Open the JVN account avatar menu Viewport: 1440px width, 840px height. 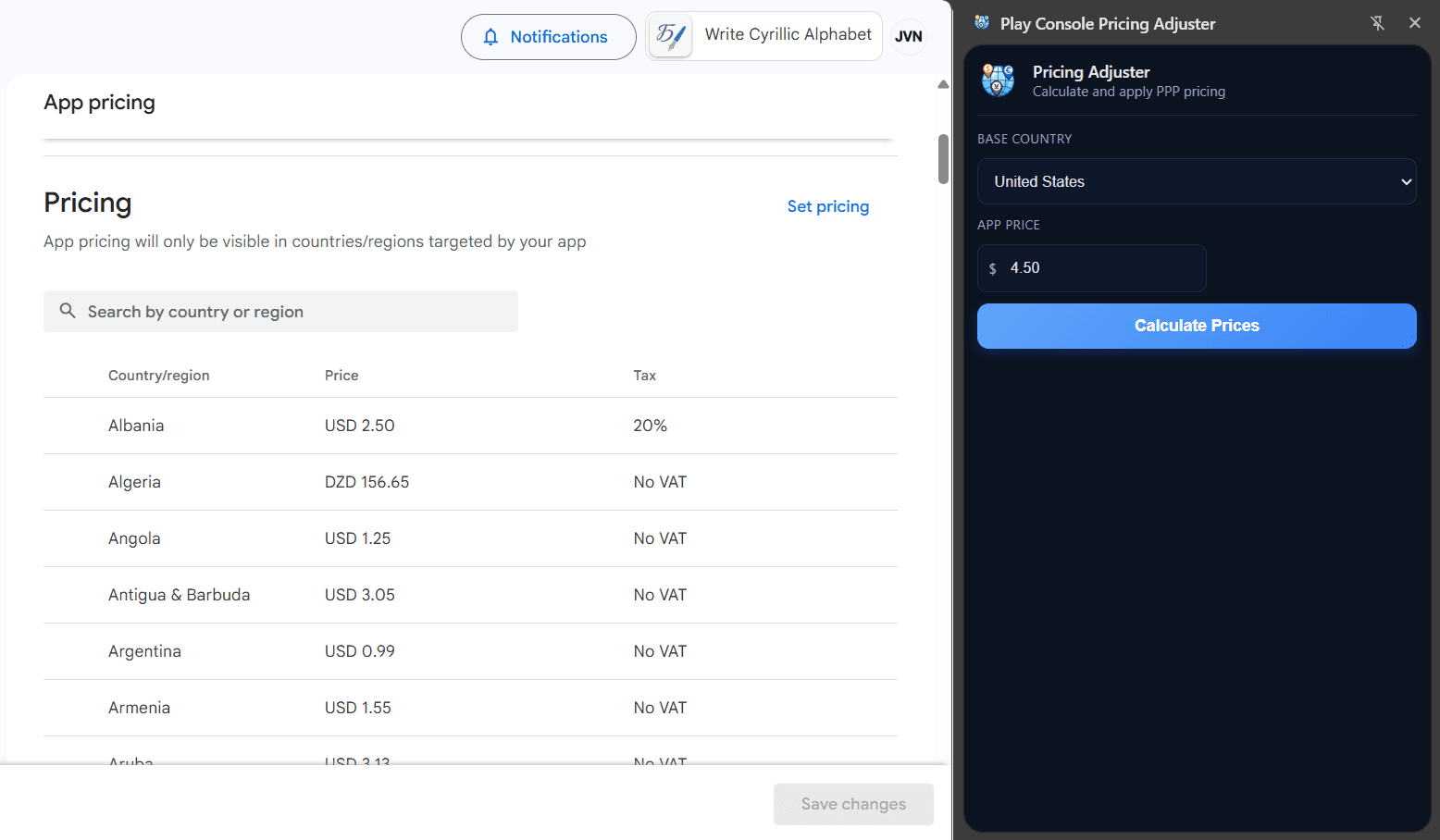[x=908, y=37]
